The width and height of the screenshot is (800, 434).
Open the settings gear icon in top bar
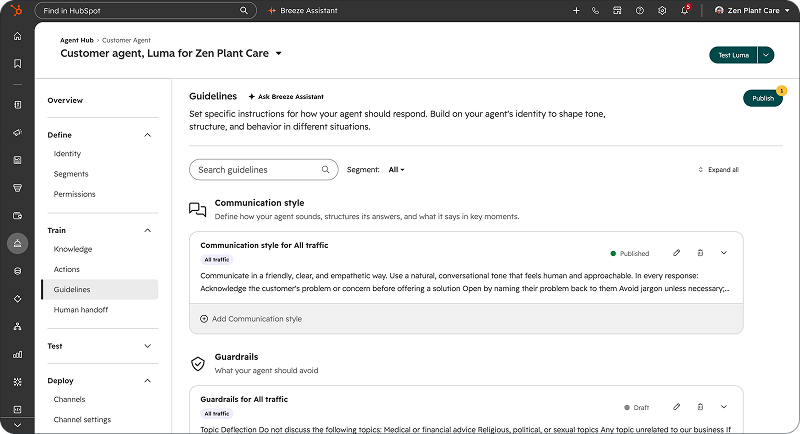pos(662,10)
